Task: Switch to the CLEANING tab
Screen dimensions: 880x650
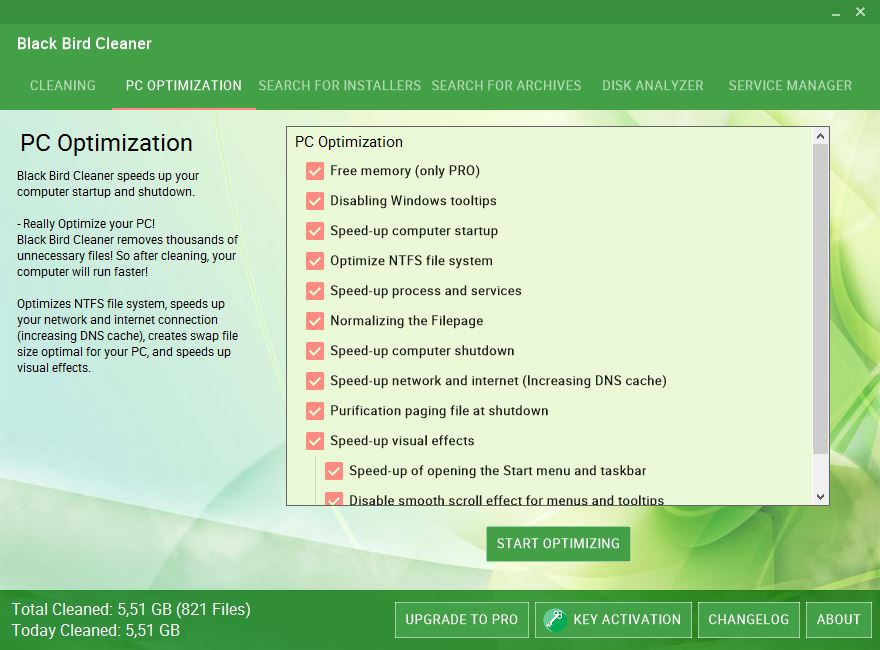Action: point(62,85)
